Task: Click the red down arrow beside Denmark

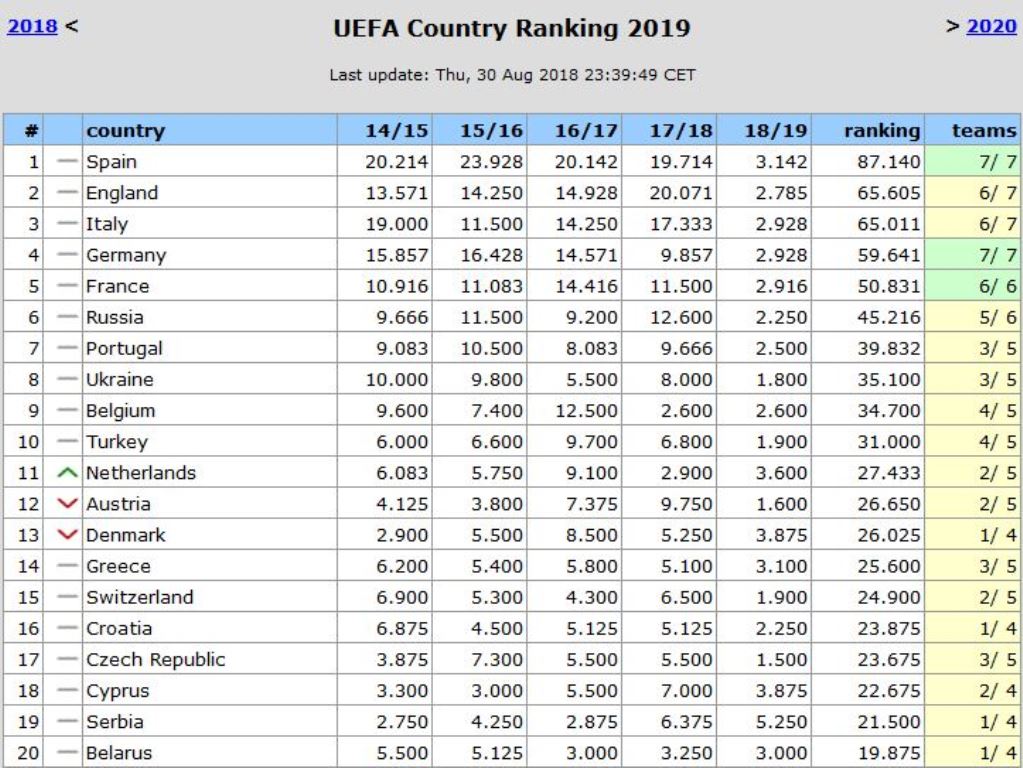Action: point(68,535)
